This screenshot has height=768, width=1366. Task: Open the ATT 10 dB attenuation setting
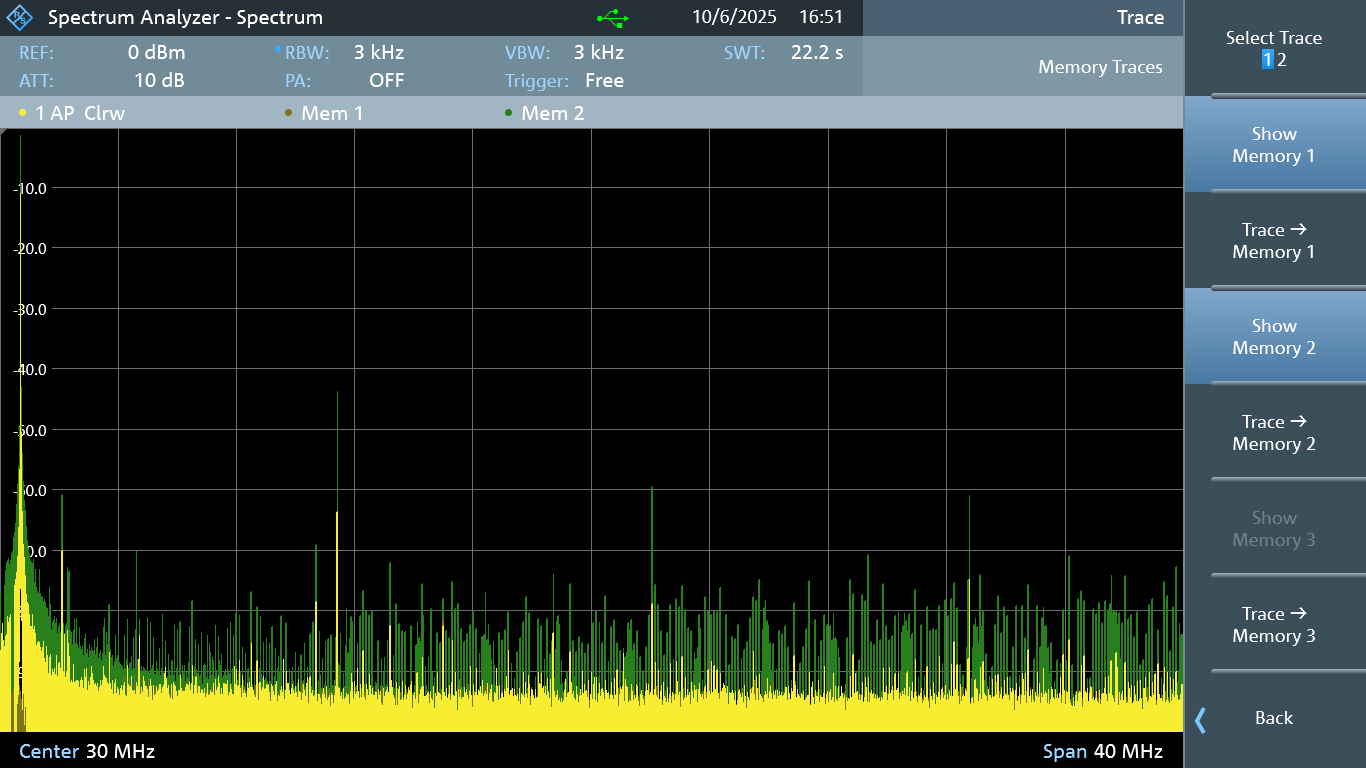pos(102,81)
